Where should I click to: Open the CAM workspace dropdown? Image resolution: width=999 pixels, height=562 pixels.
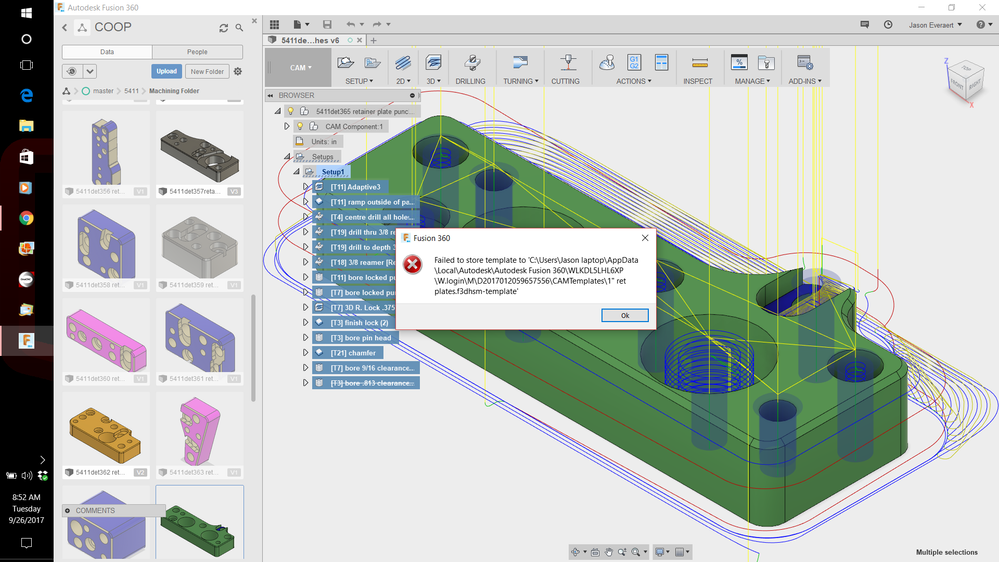click(x=300, y=68)
